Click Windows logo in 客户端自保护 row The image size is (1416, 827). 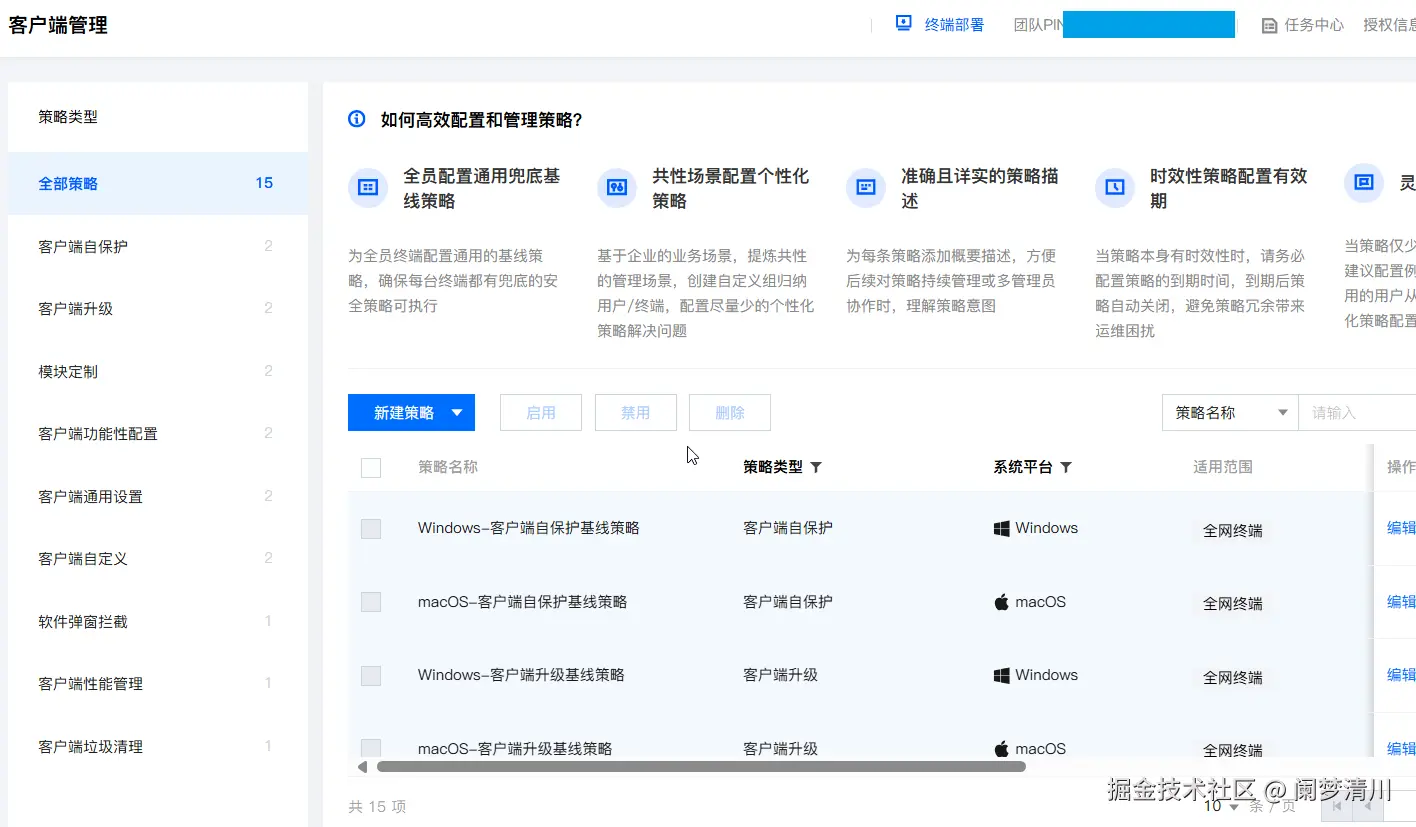(1001, 528)
